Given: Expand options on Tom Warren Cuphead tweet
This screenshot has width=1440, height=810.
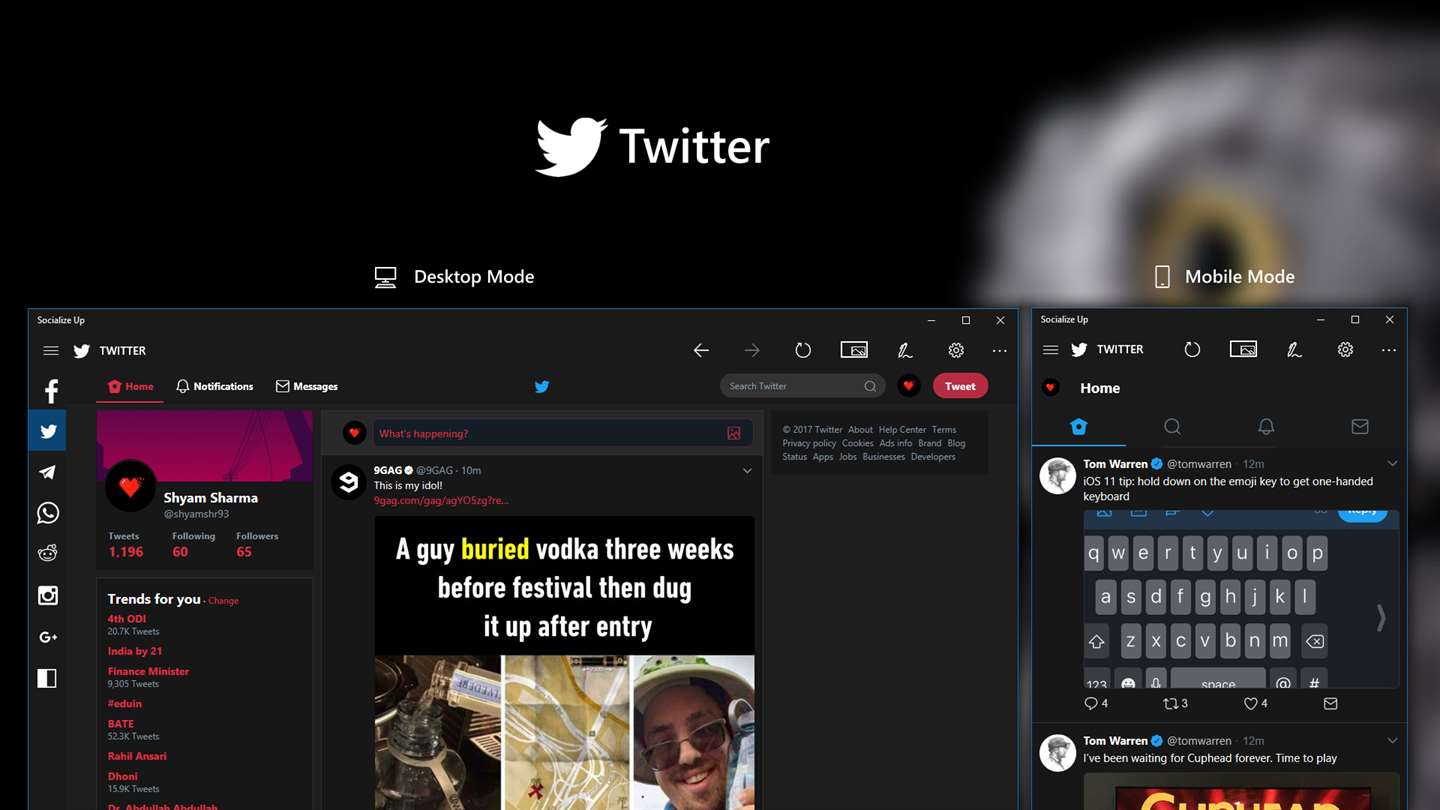Looking at the screenshot, I should point(1392,741).
